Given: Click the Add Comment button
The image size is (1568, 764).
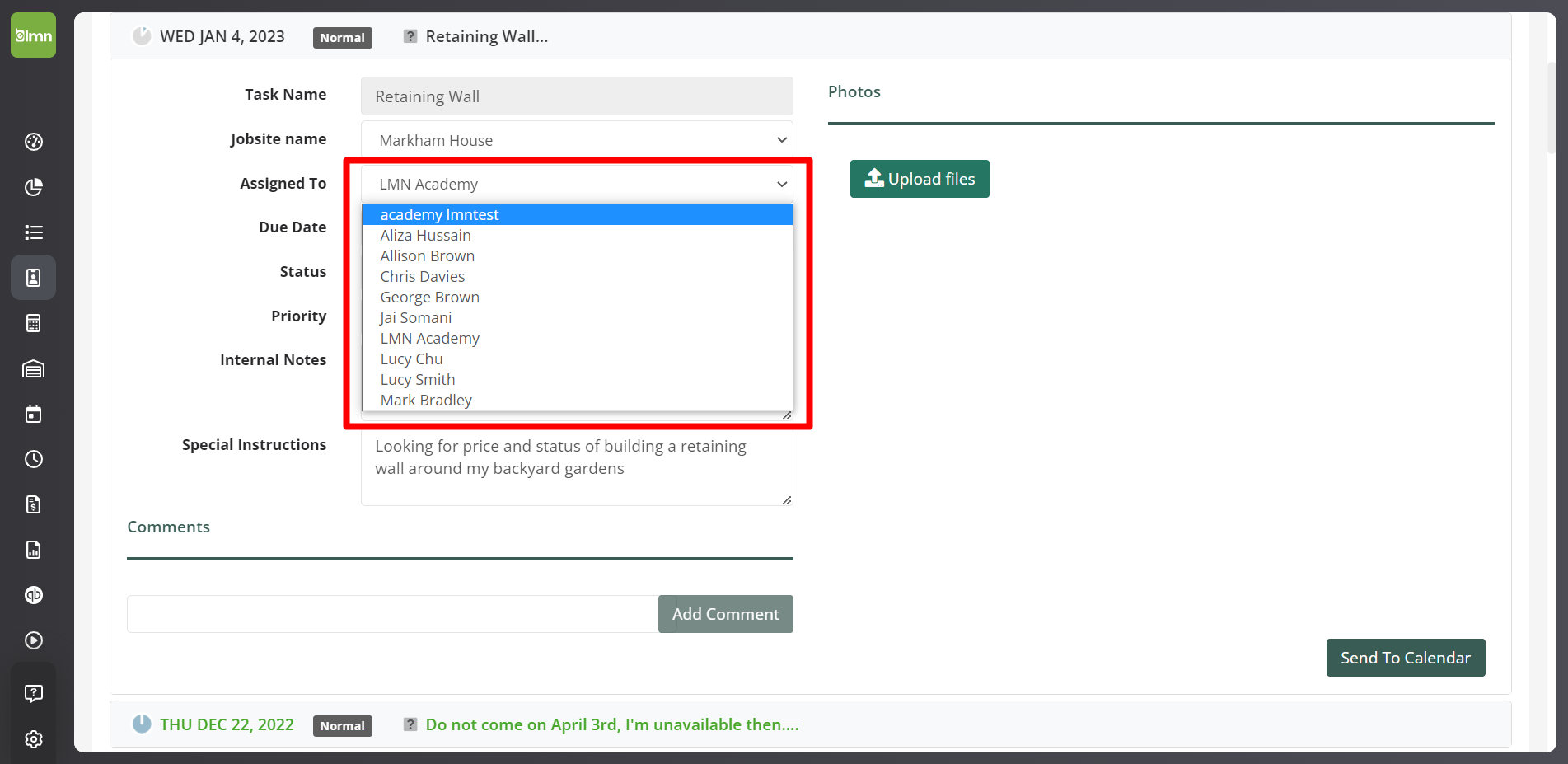Looking at the screenshot, I should pos(725,614).
